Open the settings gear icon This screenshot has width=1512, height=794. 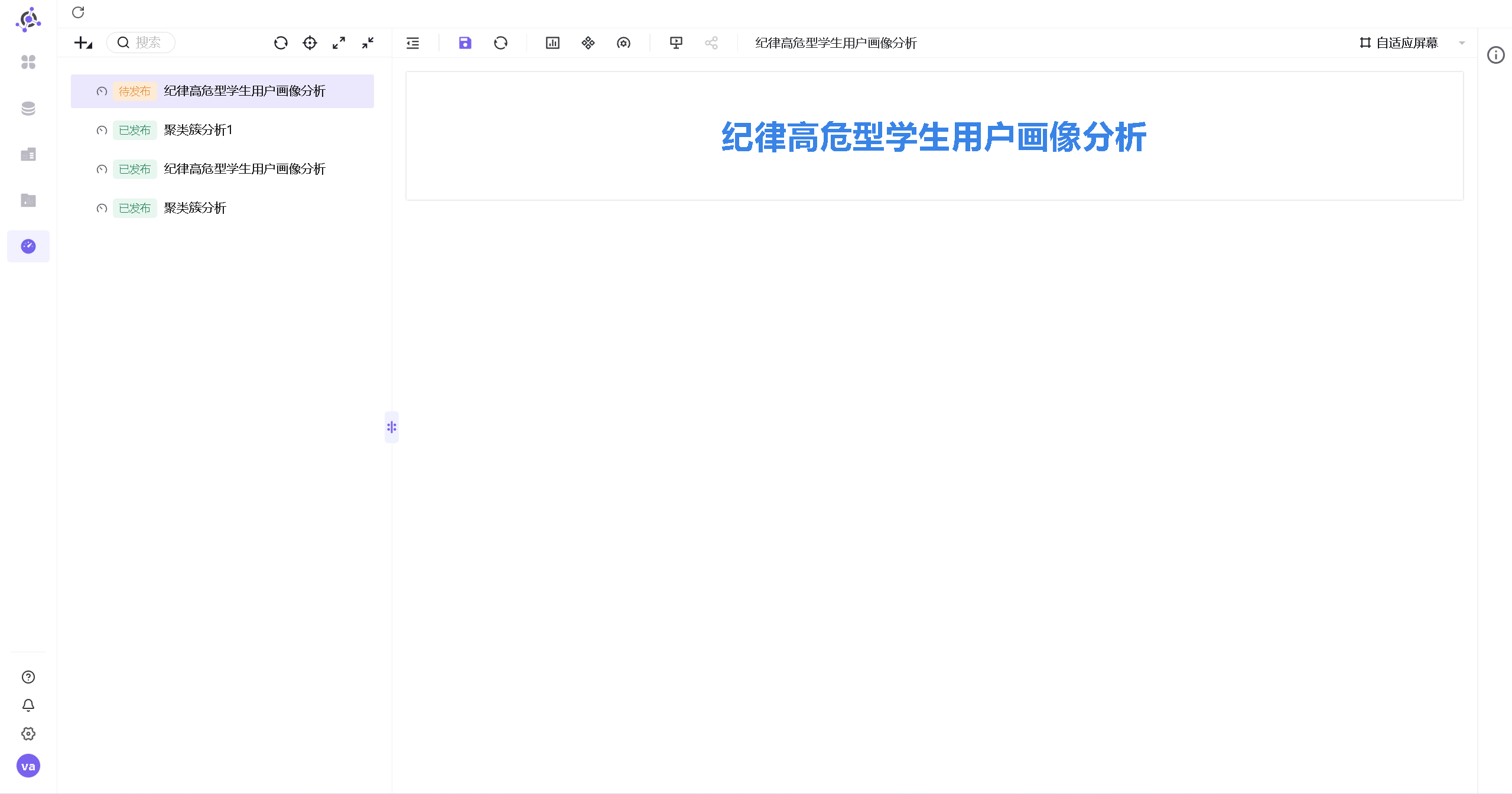click(28, 734)
